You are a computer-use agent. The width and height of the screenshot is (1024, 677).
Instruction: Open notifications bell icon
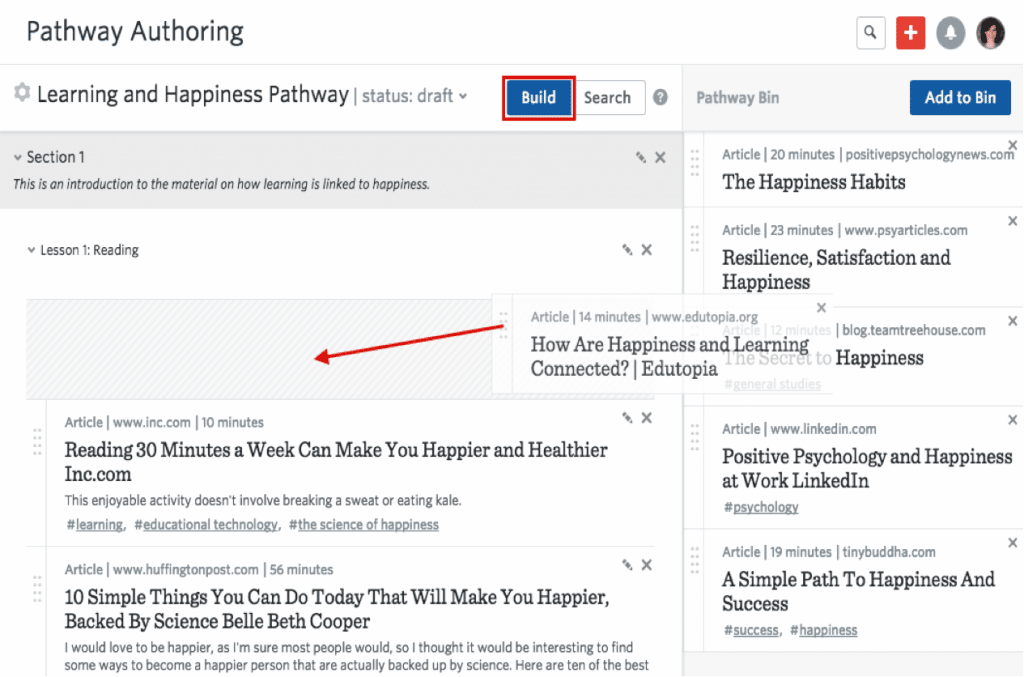click(x=951, y=32)
